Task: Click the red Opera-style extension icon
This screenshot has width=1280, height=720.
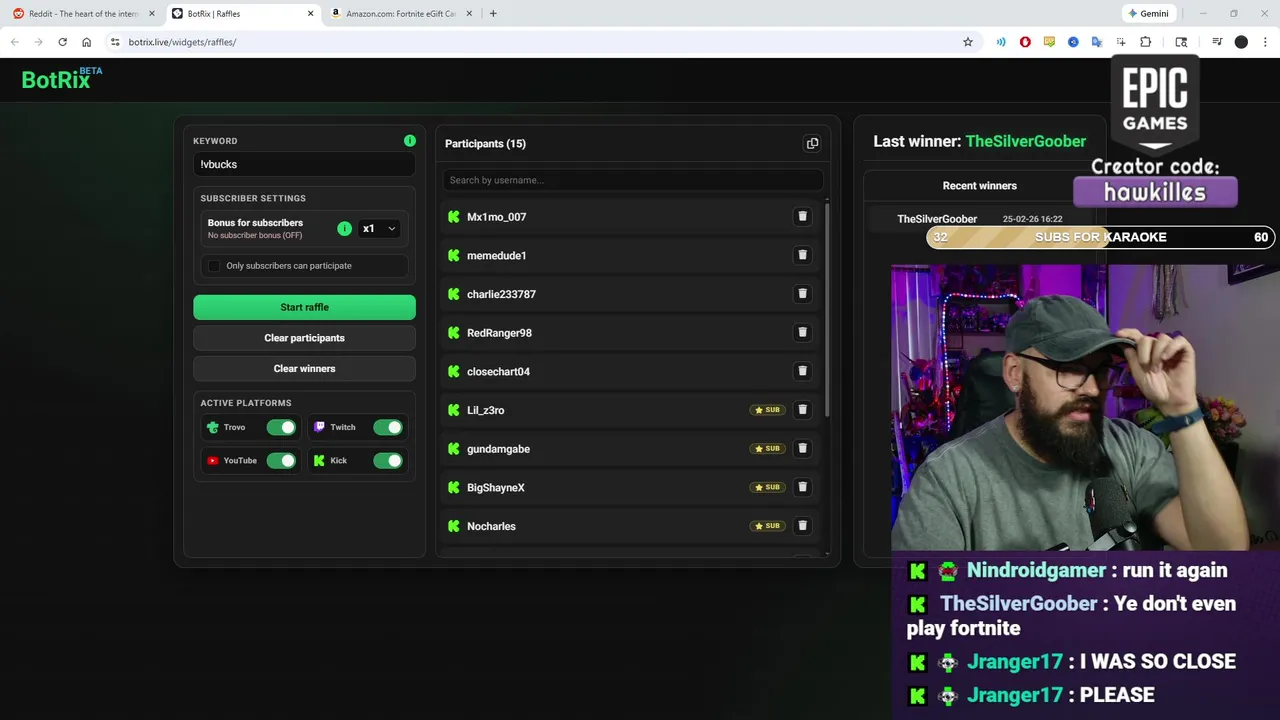Action: [x=1025, y=42]
